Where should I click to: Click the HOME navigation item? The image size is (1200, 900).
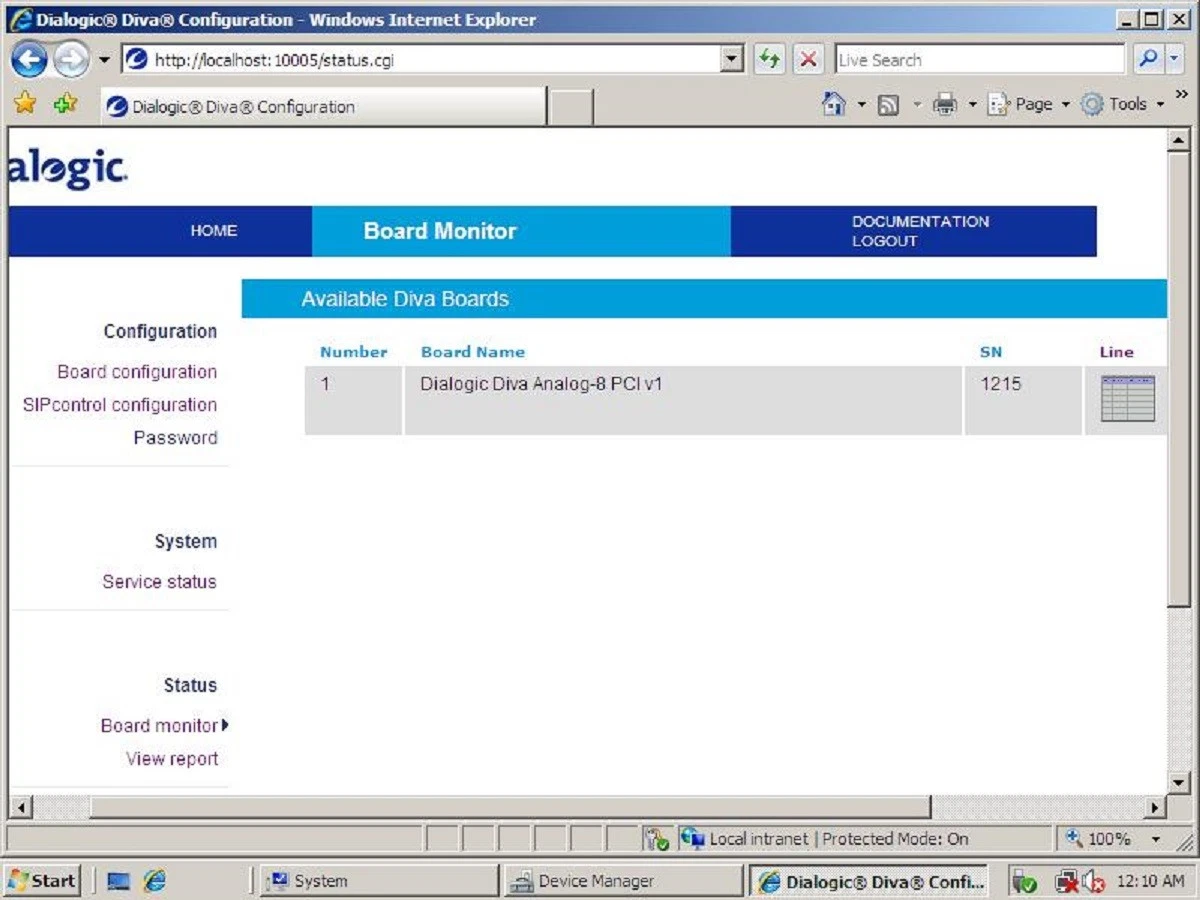pos(214,231)
